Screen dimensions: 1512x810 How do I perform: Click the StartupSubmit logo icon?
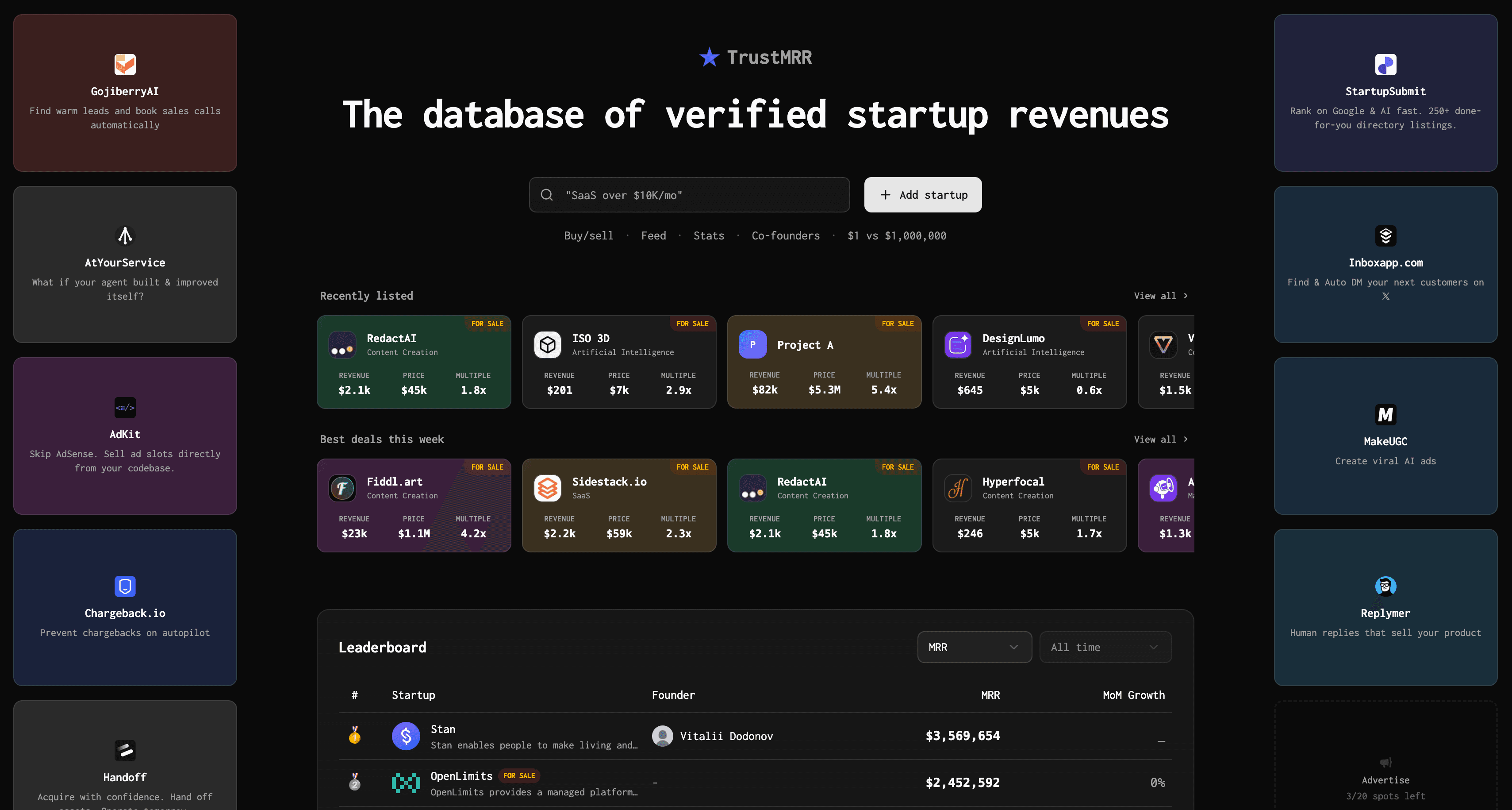1386,65
